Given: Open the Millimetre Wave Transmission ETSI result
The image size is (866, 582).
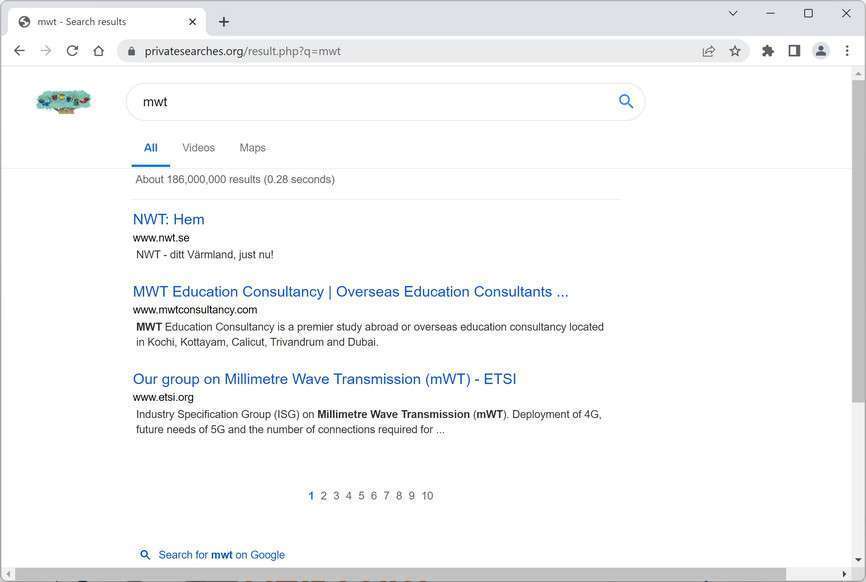Looking at the screenshot, I should click(324, 379).
